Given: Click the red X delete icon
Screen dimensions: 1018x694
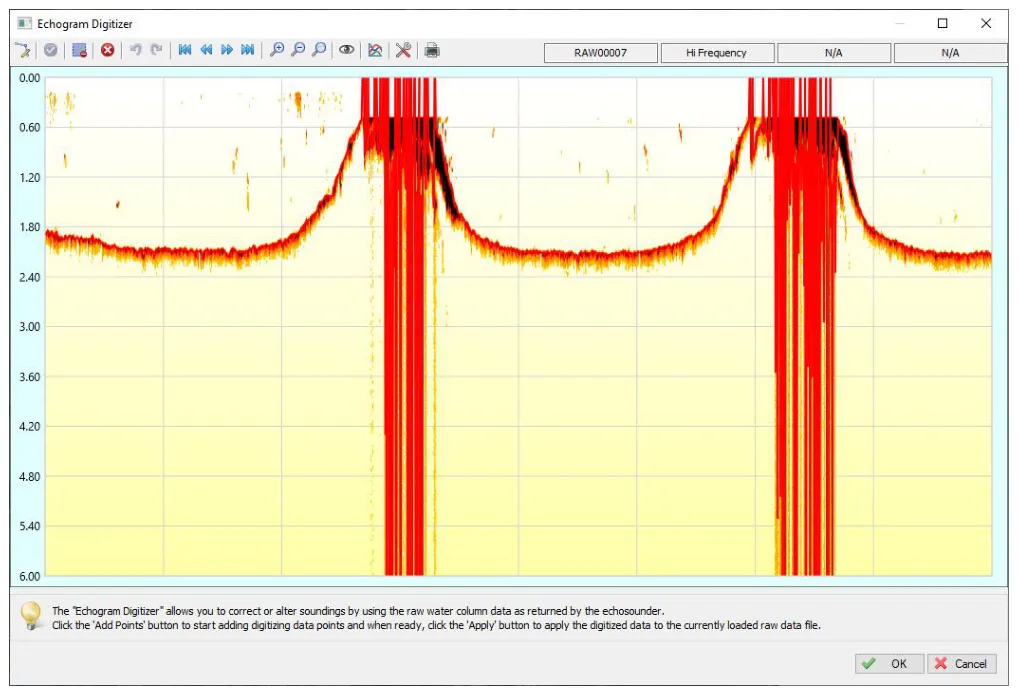Looking at the screenshot, I should pos(108,50).
